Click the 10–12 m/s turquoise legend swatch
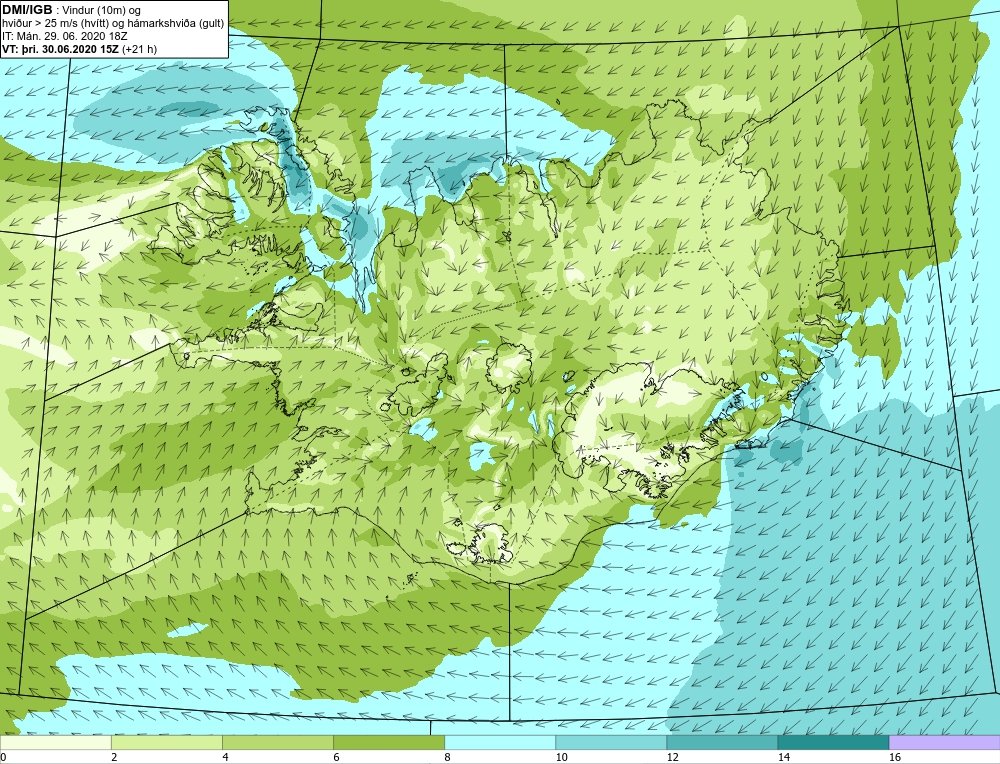The width and height of the screenshot is (1000, 764). pos(610,742)
